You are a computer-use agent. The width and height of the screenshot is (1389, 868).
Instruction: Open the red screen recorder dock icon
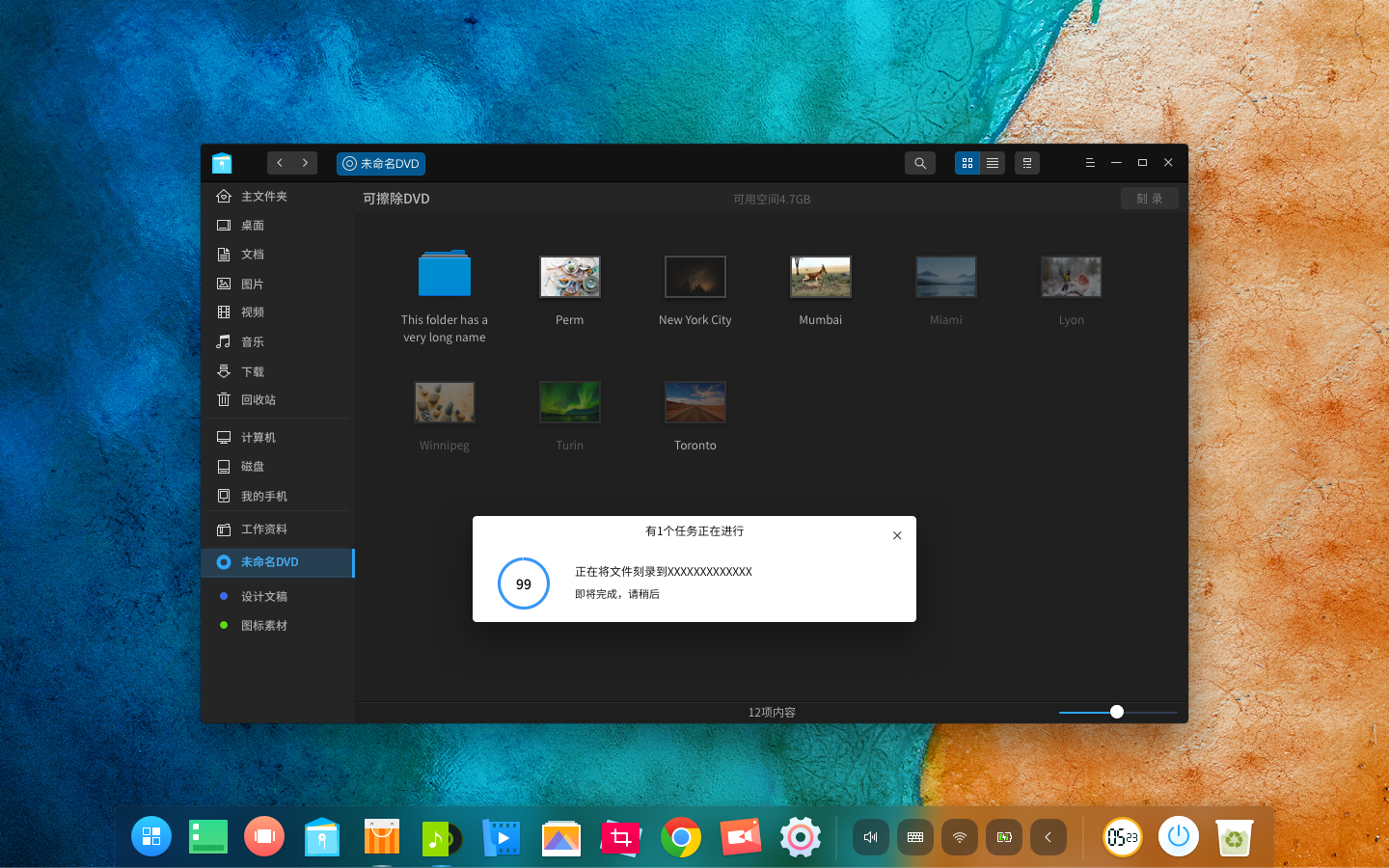264,836
